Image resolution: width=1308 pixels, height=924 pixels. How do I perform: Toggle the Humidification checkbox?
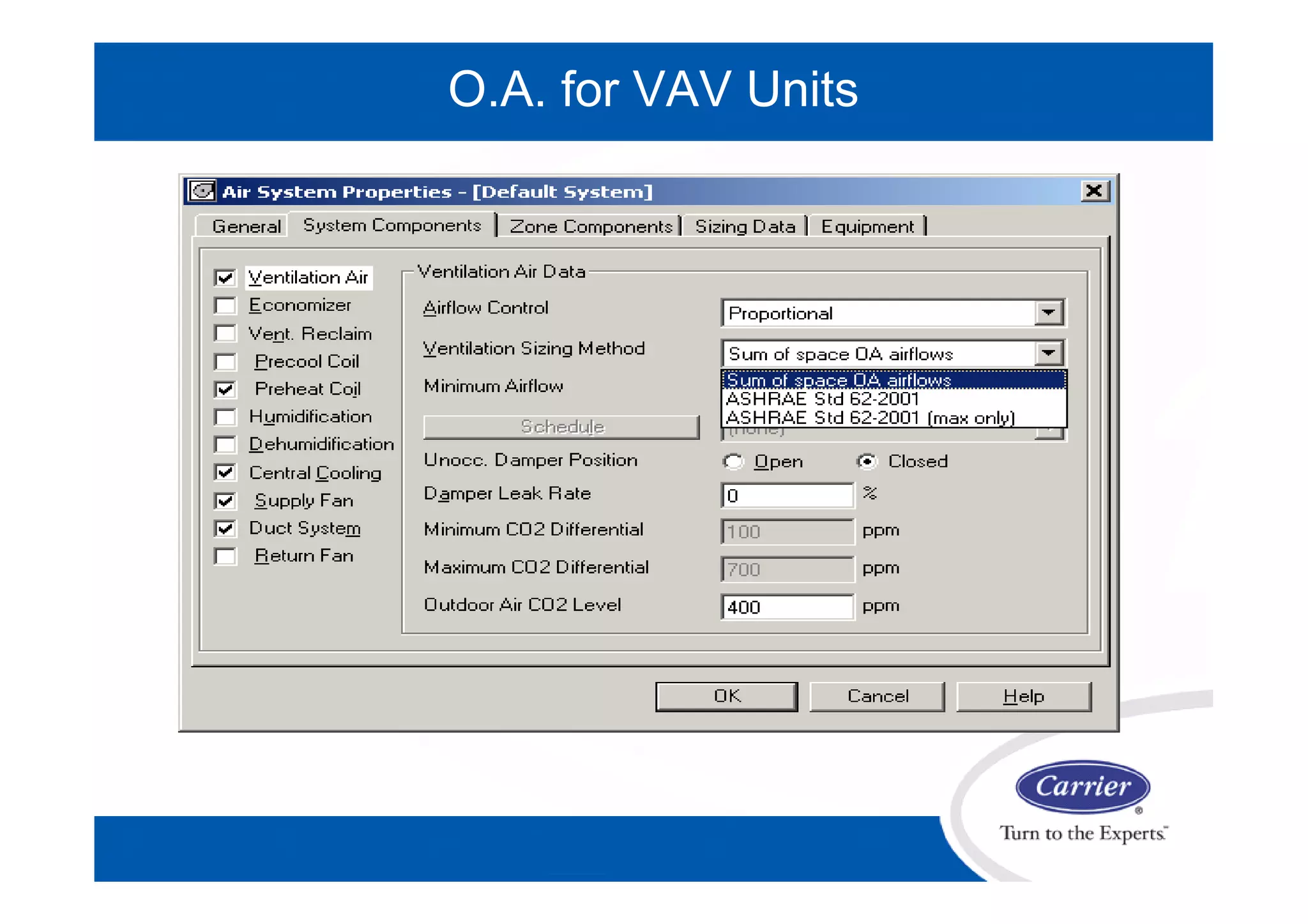point(225,417)
